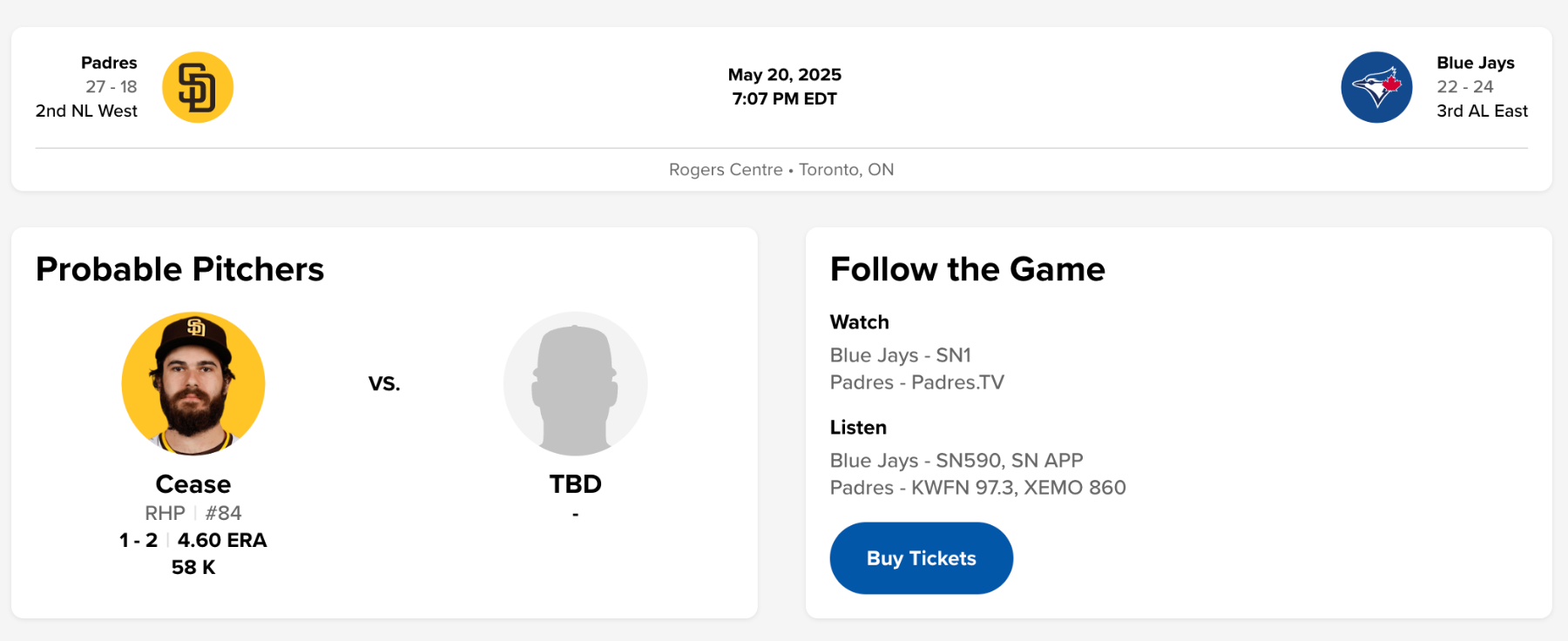The width and height of the screenshot is (1568, 641).
Task: Click the Padres team name
Action: [x=109, y=63]
